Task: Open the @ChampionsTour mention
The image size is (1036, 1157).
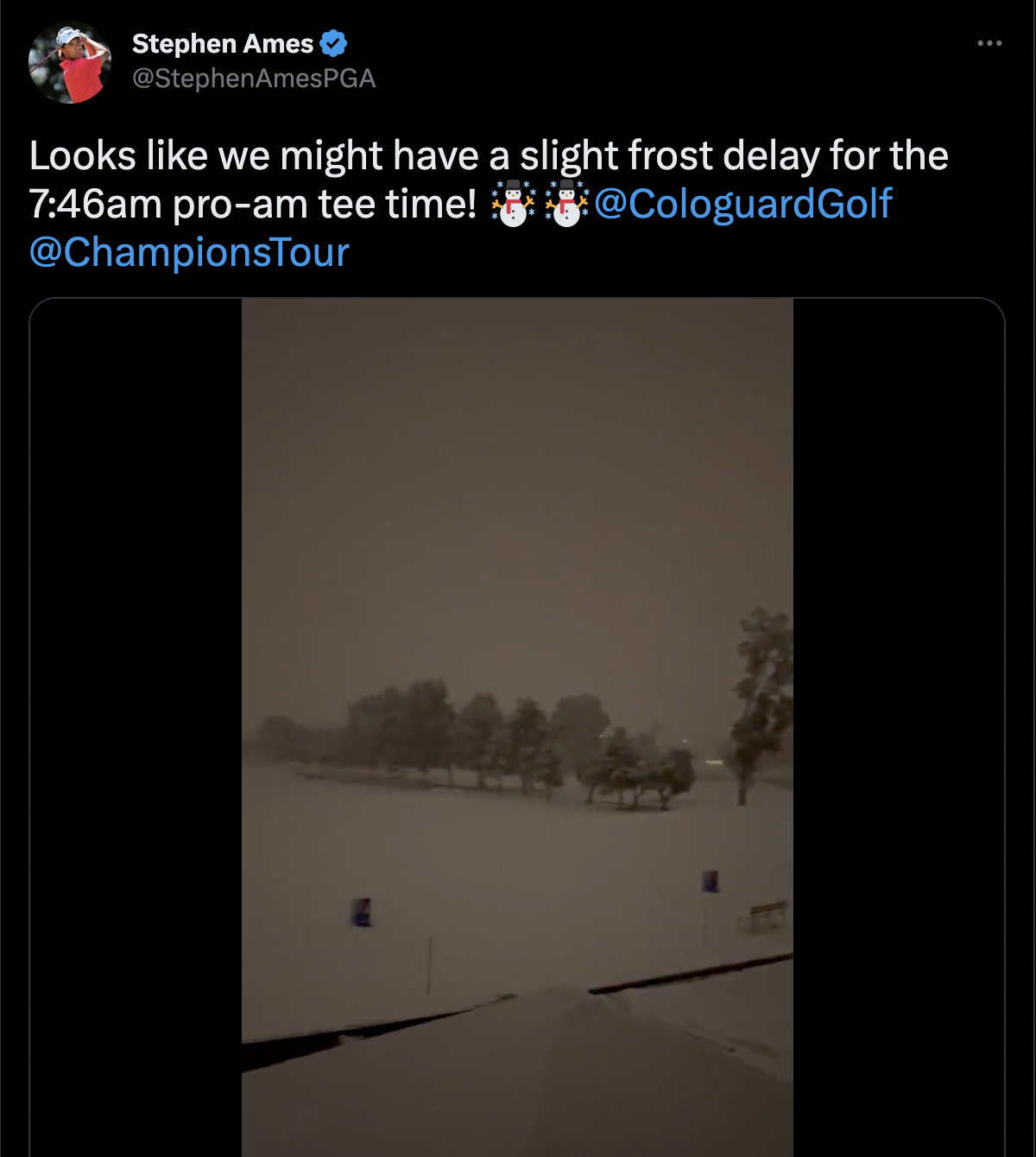Action: [189, 252]
